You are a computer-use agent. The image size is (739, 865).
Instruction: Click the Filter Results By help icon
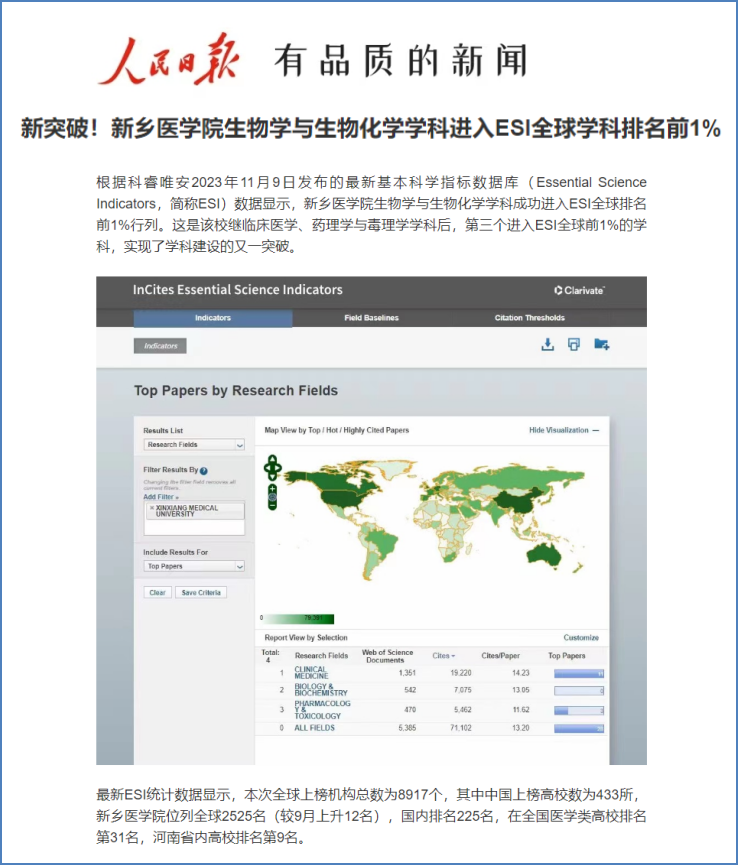click(204, 470)
